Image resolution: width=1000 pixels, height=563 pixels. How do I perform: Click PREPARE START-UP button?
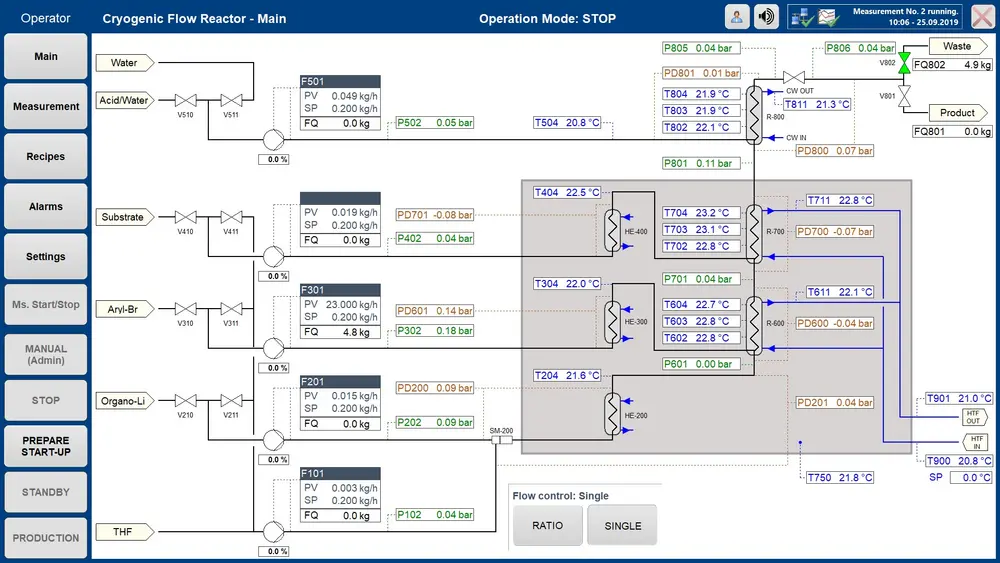coord(46,446)
